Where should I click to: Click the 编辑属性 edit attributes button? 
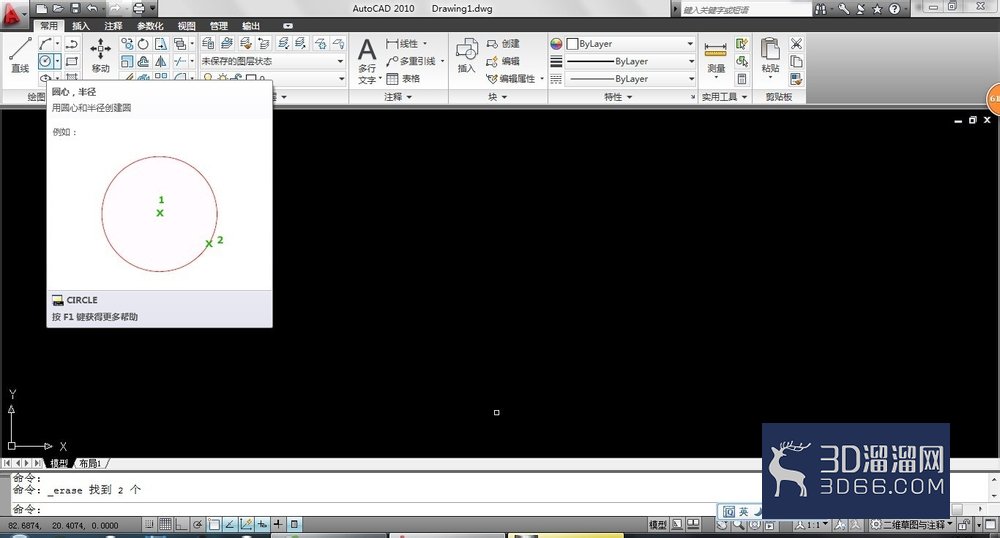point(513,79)
